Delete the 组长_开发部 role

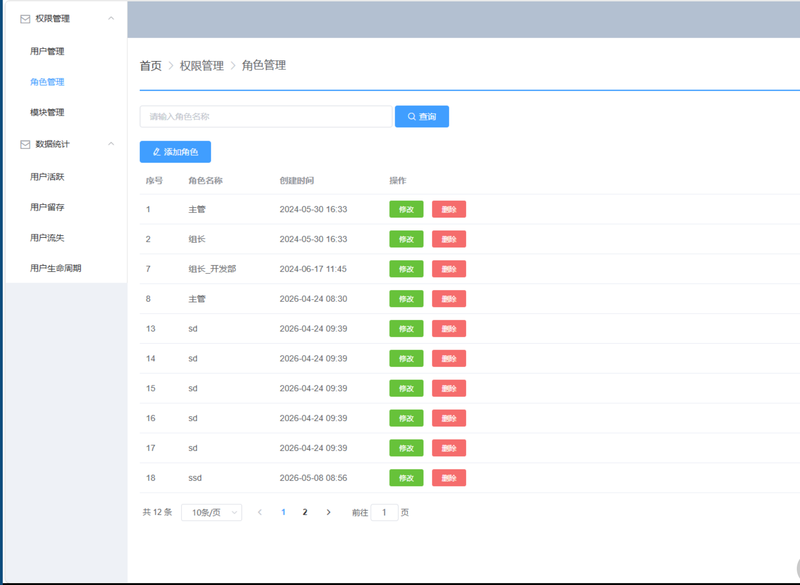[449, 269]
